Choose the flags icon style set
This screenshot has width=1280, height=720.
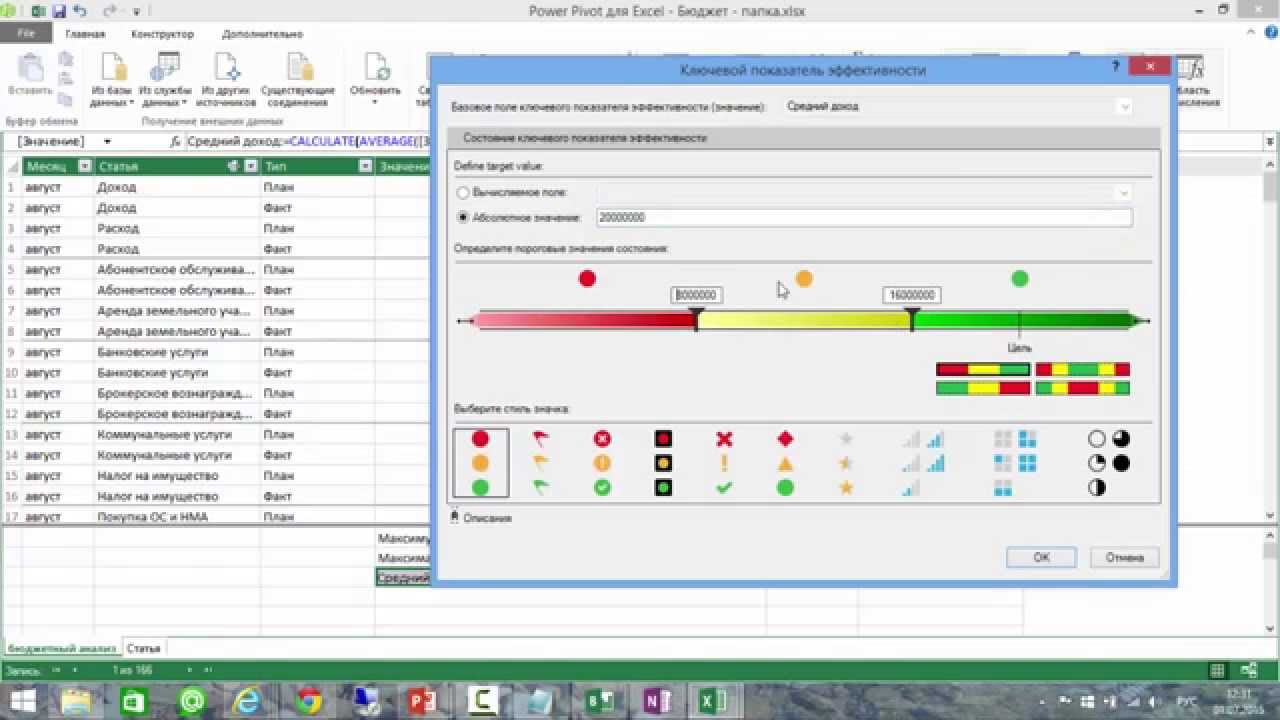click(541, 463)
